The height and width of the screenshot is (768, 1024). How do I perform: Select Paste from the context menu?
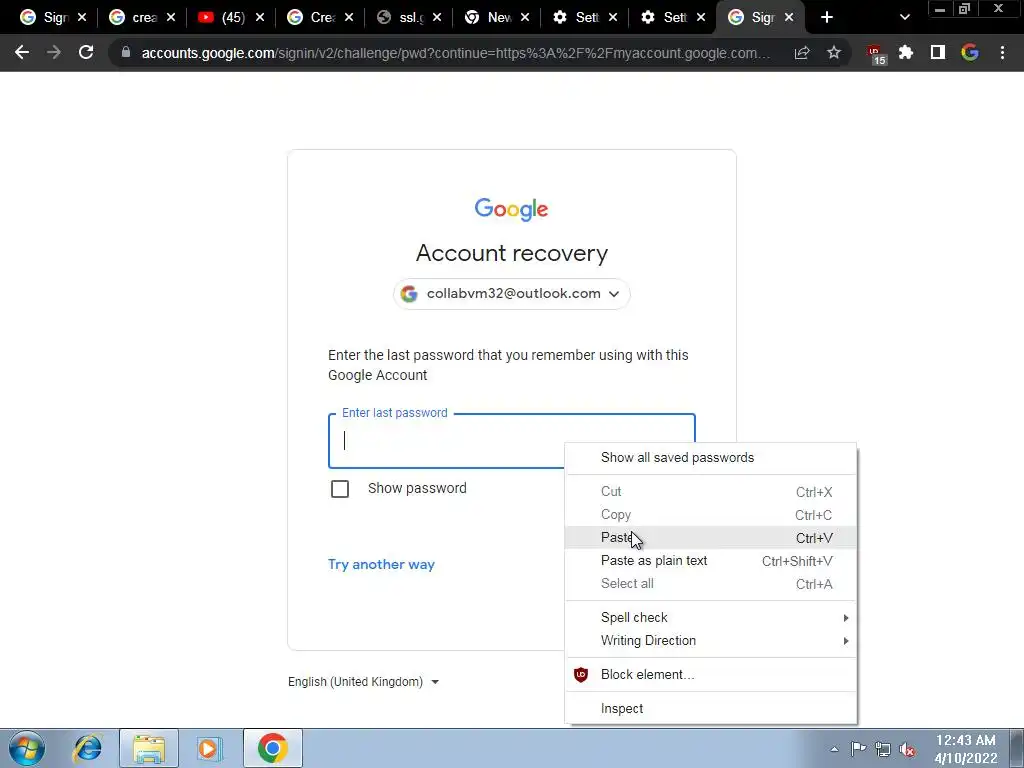point(711,538)
